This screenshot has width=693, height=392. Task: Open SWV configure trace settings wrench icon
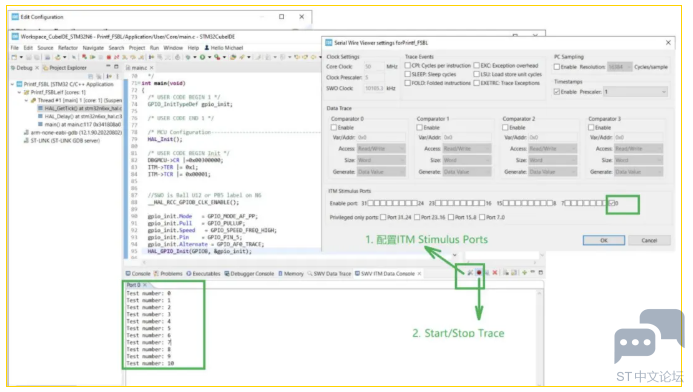470,273
